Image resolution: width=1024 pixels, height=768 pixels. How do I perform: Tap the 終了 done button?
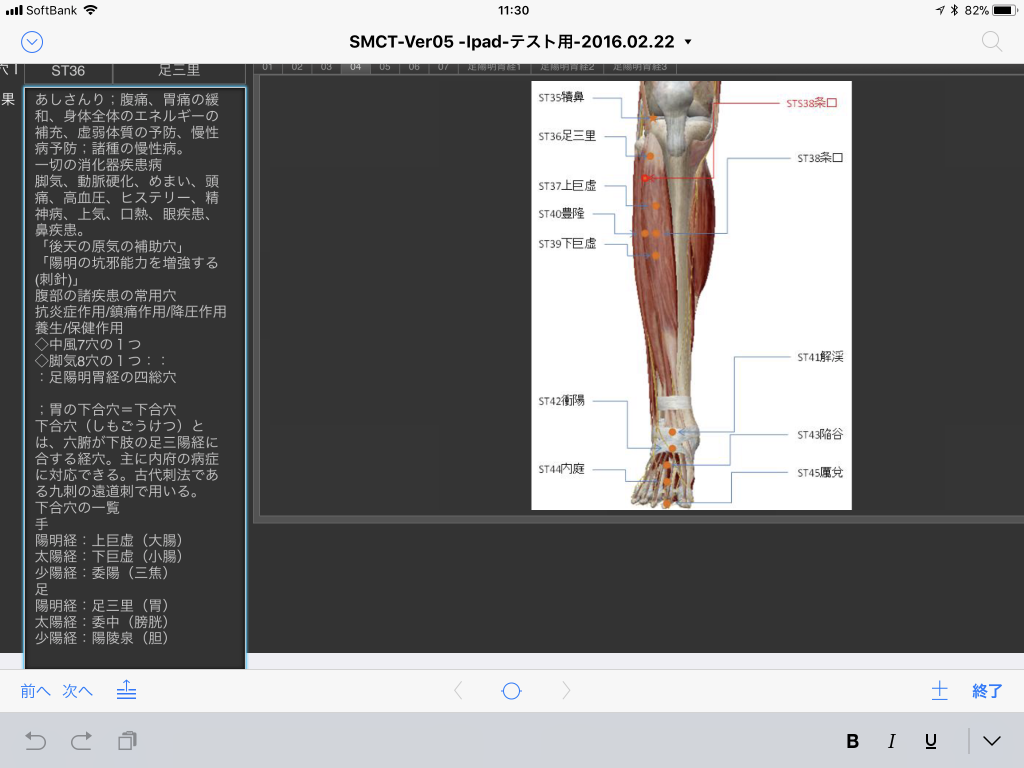pos(987,690)
